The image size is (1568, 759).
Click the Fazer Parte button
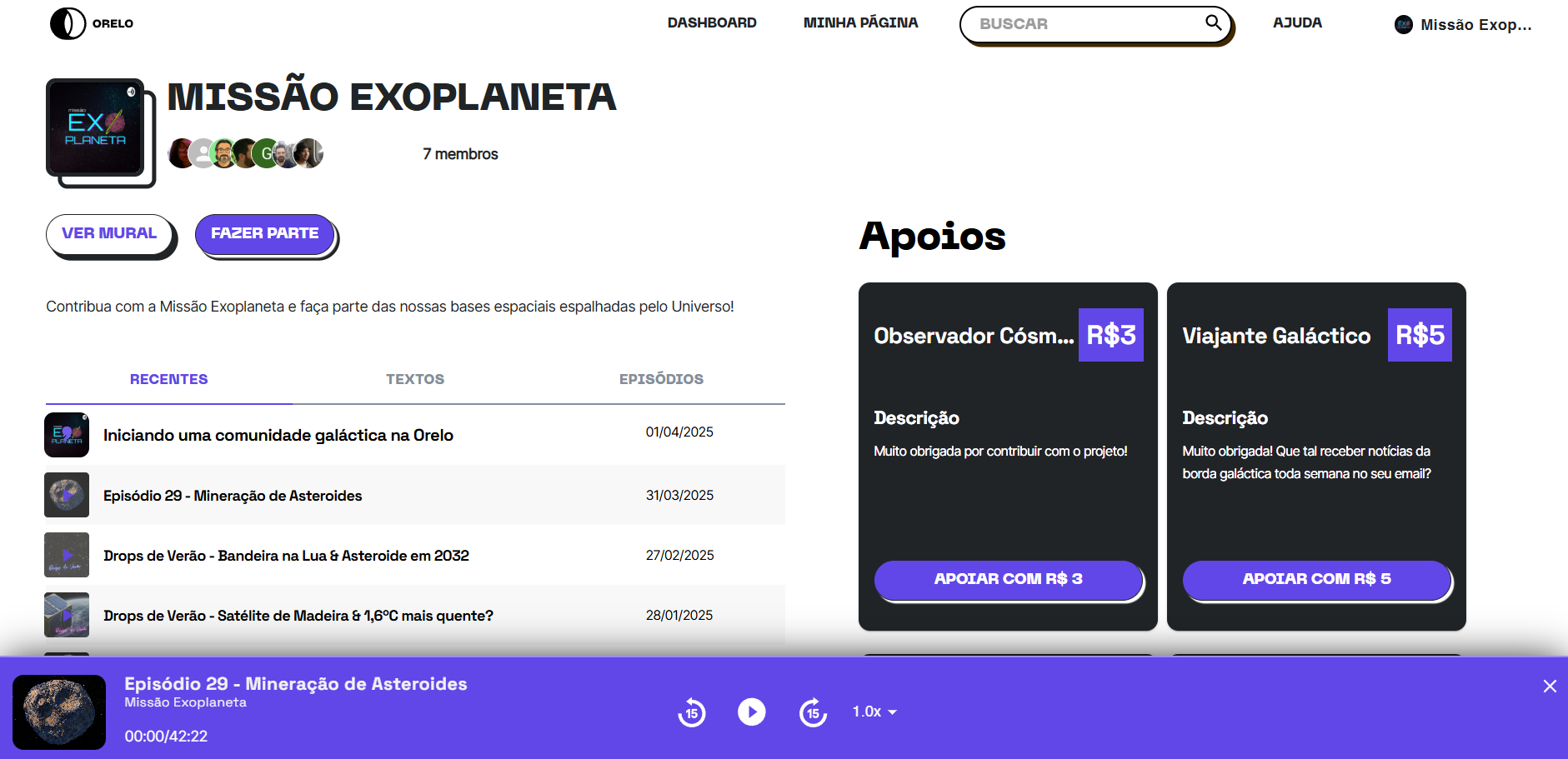tap(264, 233)
